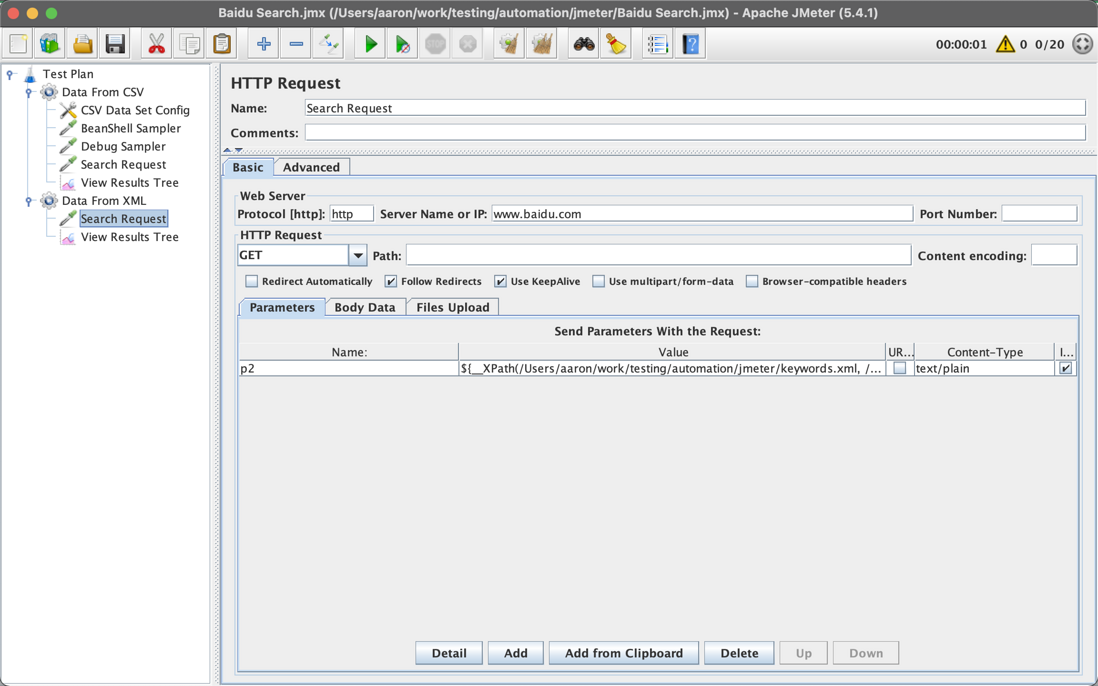Collapse the Test Plan tree node
1098x686 pixels.
(x=10, y=74)
